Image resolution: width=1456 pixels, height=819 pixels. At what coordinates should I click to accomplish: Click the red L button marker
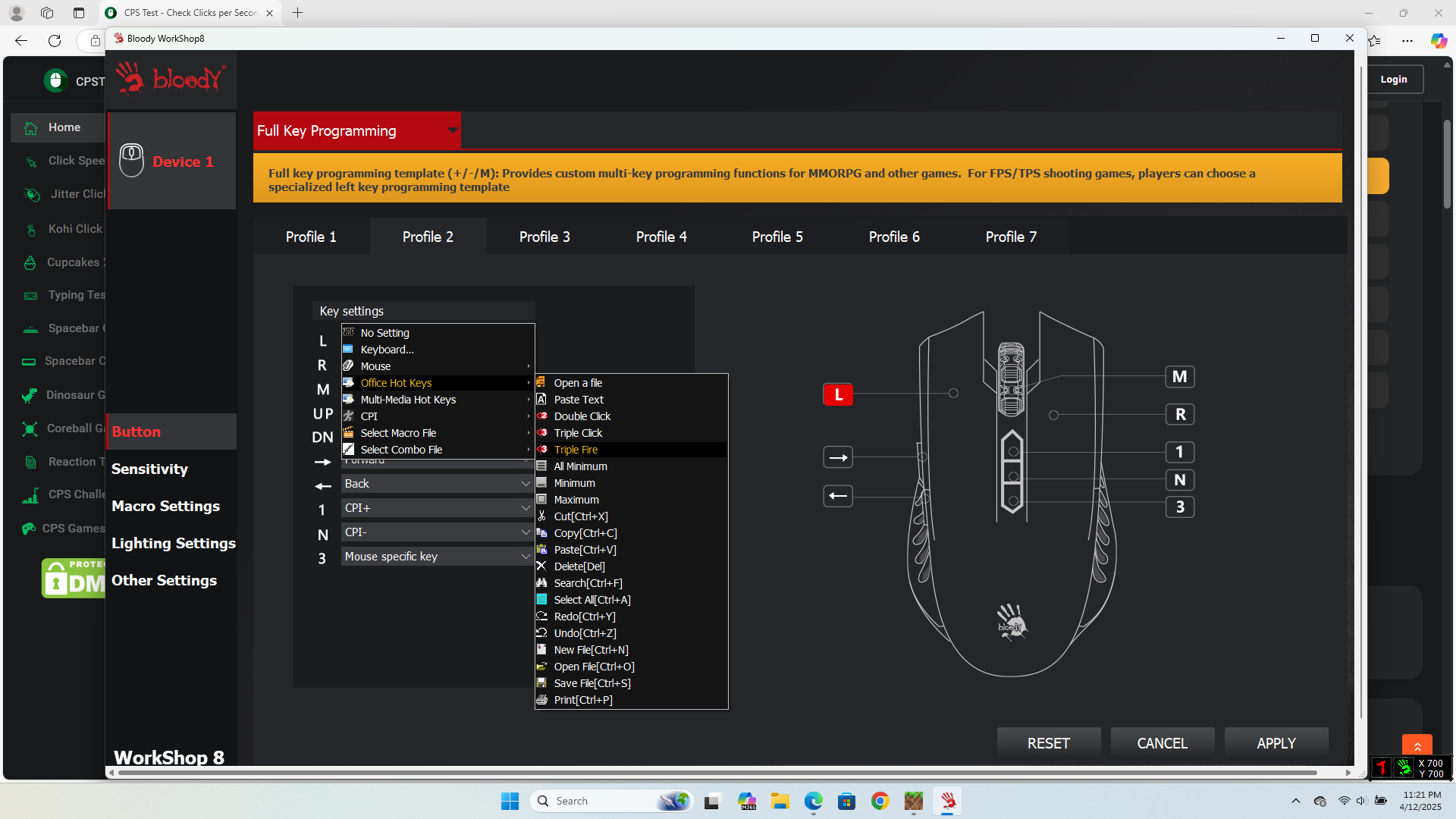838,394
